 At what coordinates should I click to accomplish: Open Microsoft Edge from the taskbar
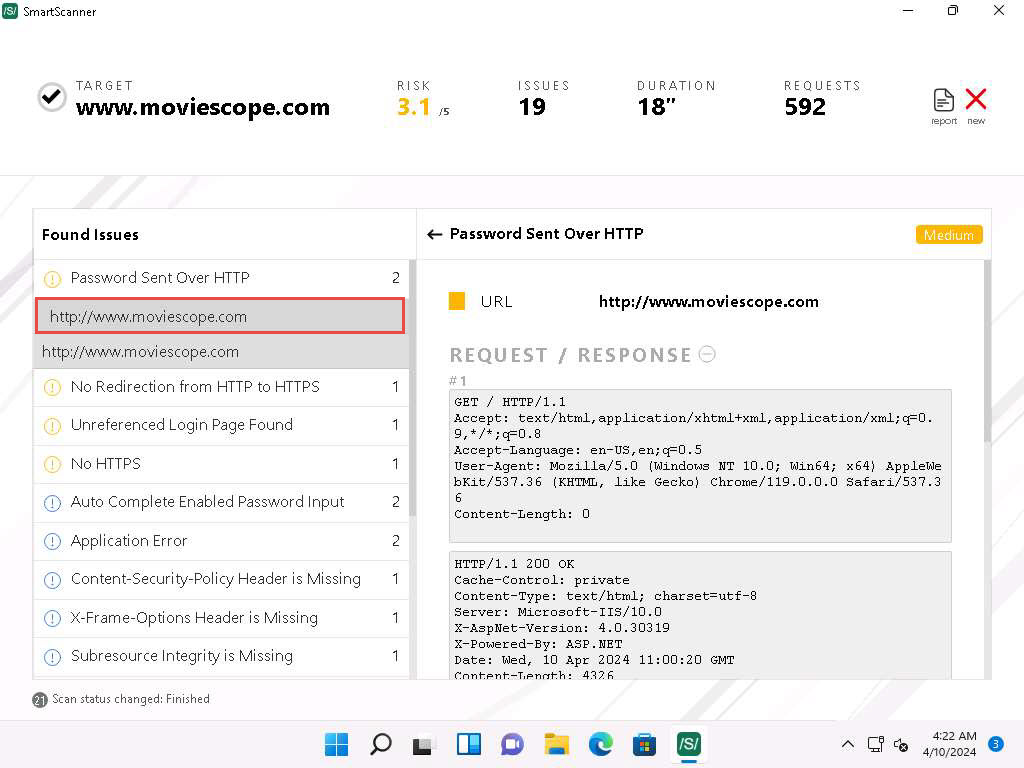coord(600,744)
